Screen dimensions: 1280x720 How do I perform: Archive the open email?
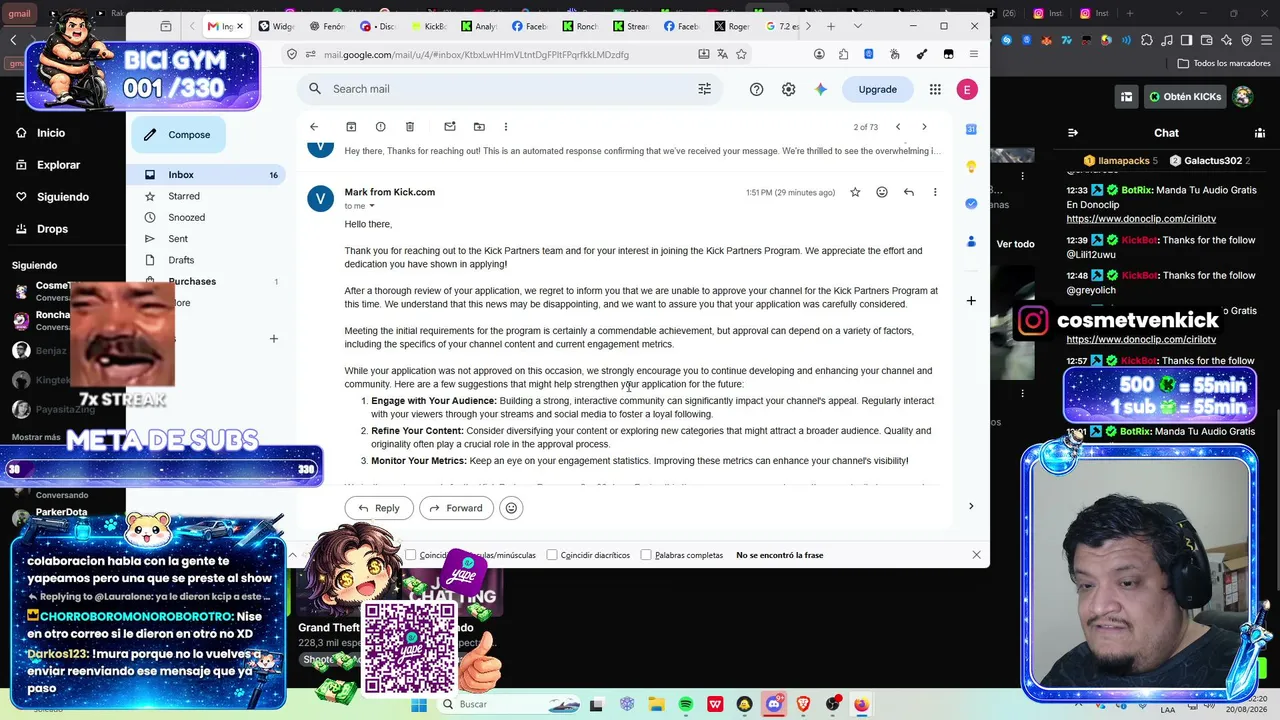[351, 127]
